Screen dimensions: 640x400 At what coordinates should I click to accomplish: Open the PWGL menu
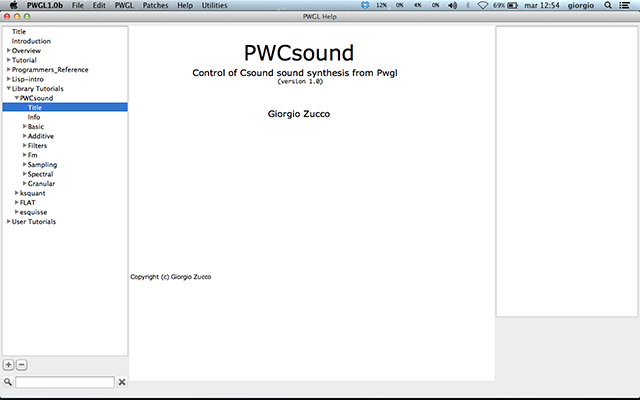(124, 5)
